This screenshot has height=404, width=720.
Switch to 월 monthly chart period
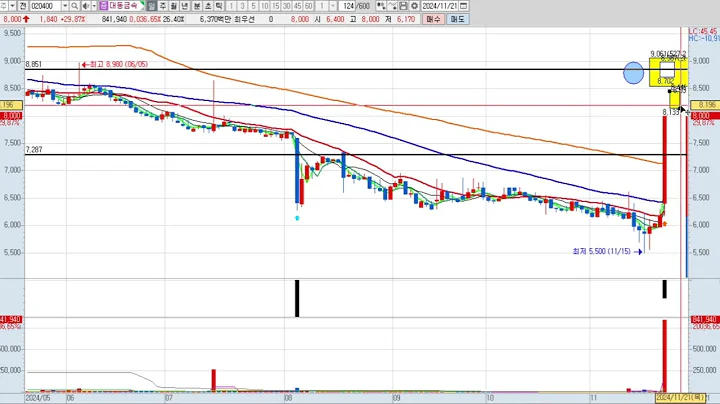point(174,6)
